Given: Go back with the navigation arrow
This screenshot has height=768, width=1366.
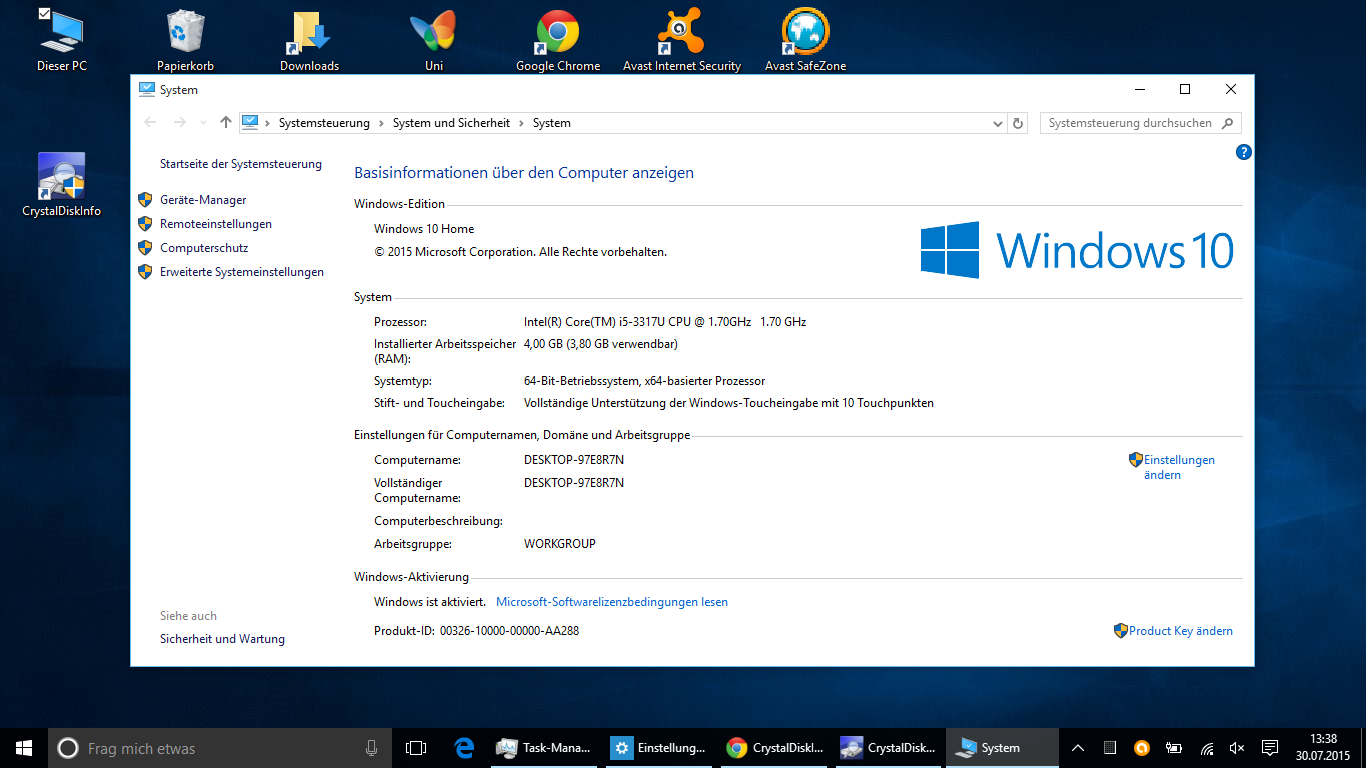Looking at the screenshot, I should coord(151,123).
